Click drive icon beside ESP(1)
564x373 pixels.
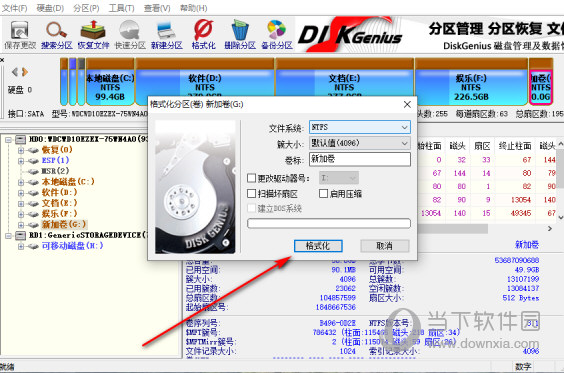pyautogui.click(x=33, y=161)
